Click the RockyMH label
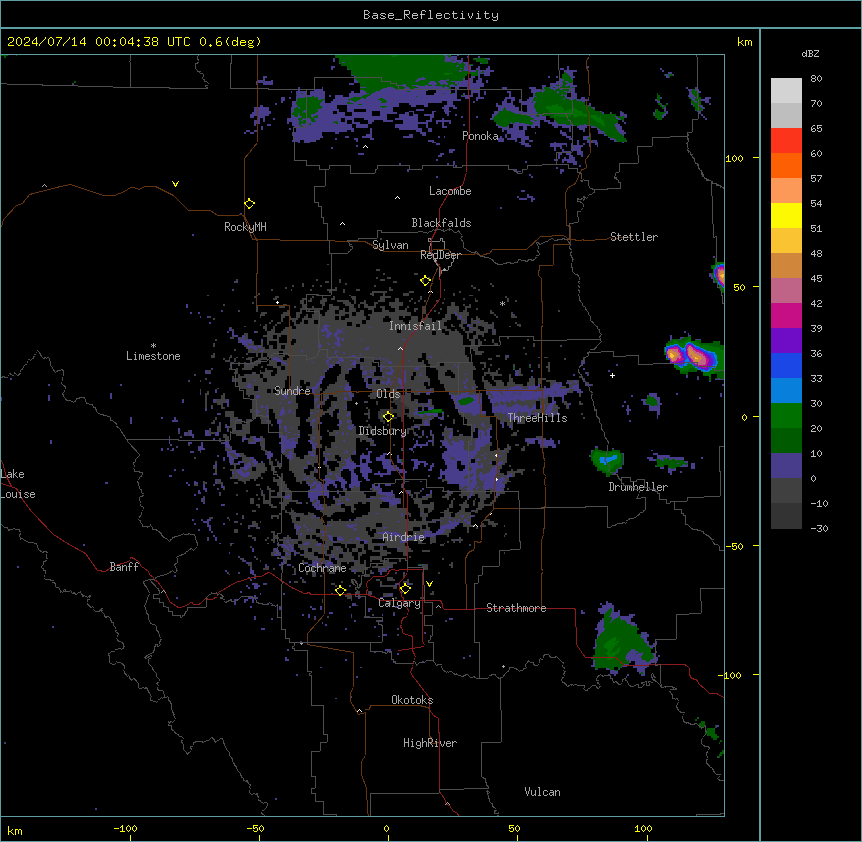This screenshot has width=862, height=842. pos(245,227)
